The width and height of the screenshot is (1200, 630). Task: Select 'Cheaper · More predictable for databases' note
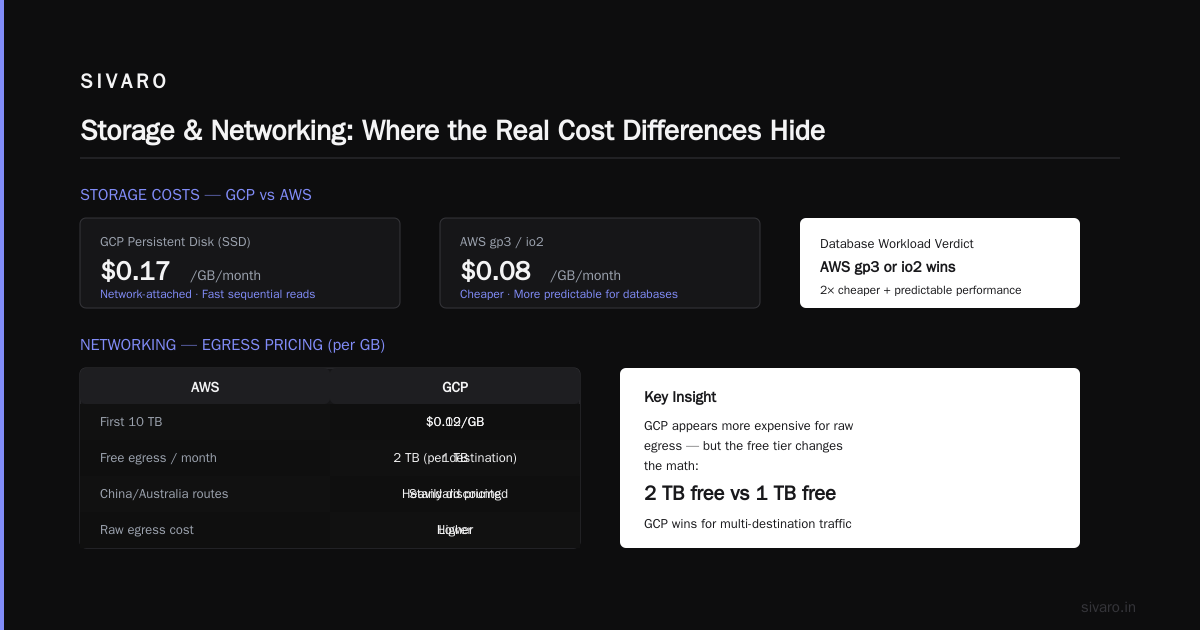pyautogui.click(x=568, y=294)
